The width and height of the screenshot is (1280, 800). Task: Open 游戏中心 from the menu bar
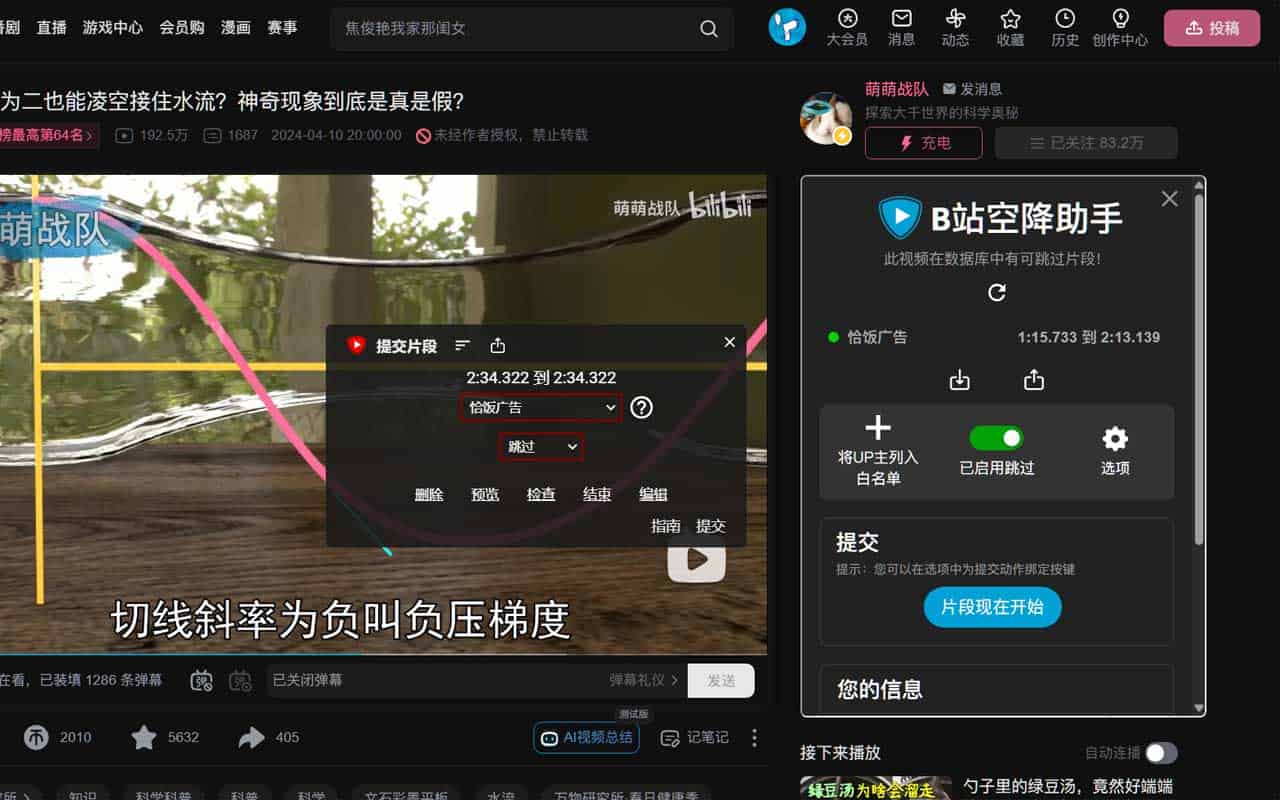click(112, 27)
